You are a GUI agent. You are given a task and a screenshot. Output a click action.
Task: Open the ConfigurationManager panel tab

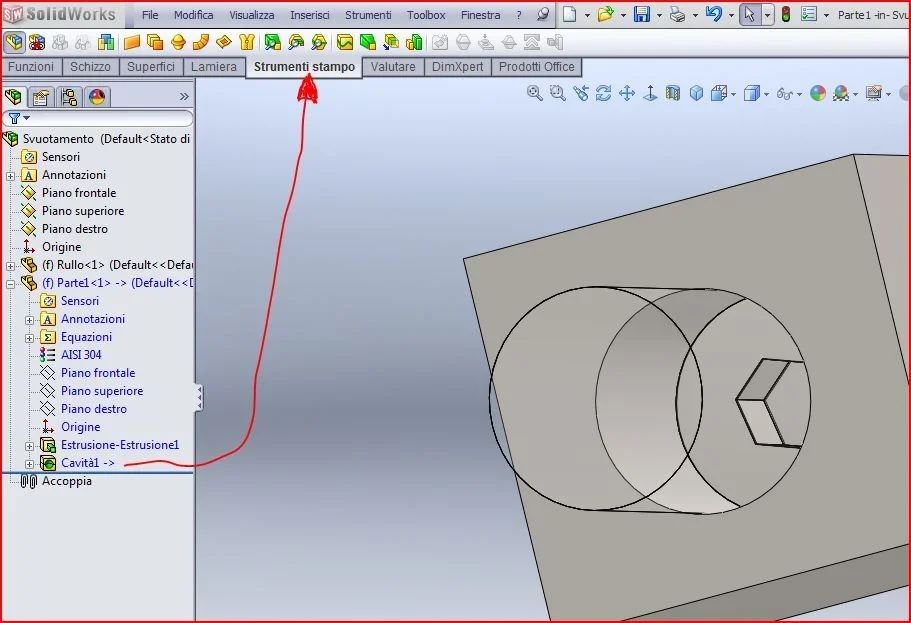(x=69, y=96)
